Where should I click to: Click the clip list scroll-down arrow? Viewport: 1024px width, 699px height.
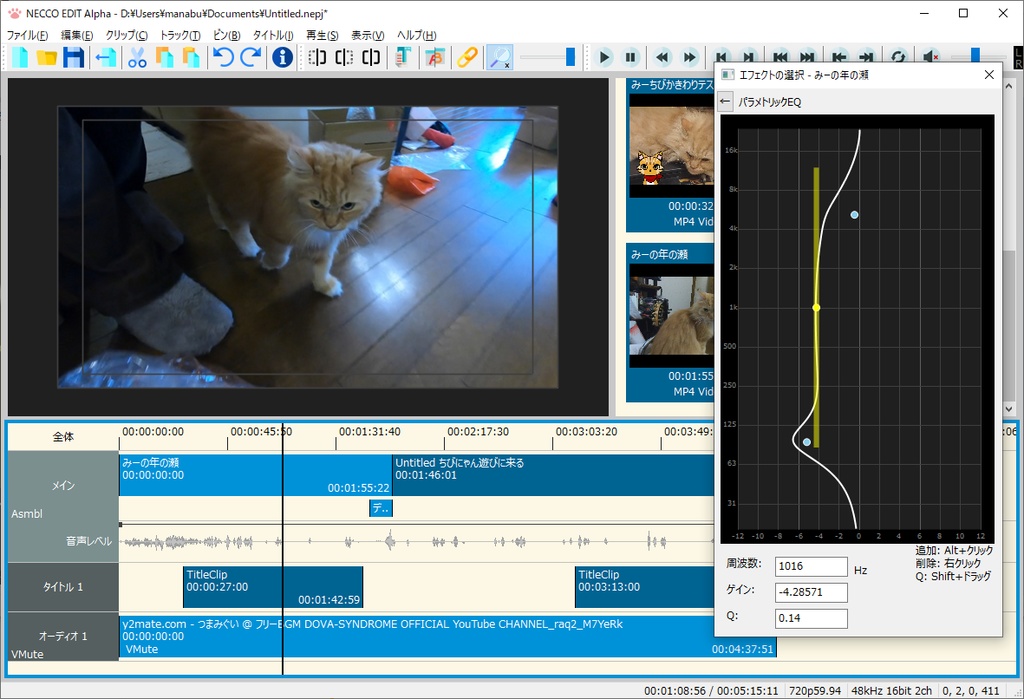tap(1009, 408)
